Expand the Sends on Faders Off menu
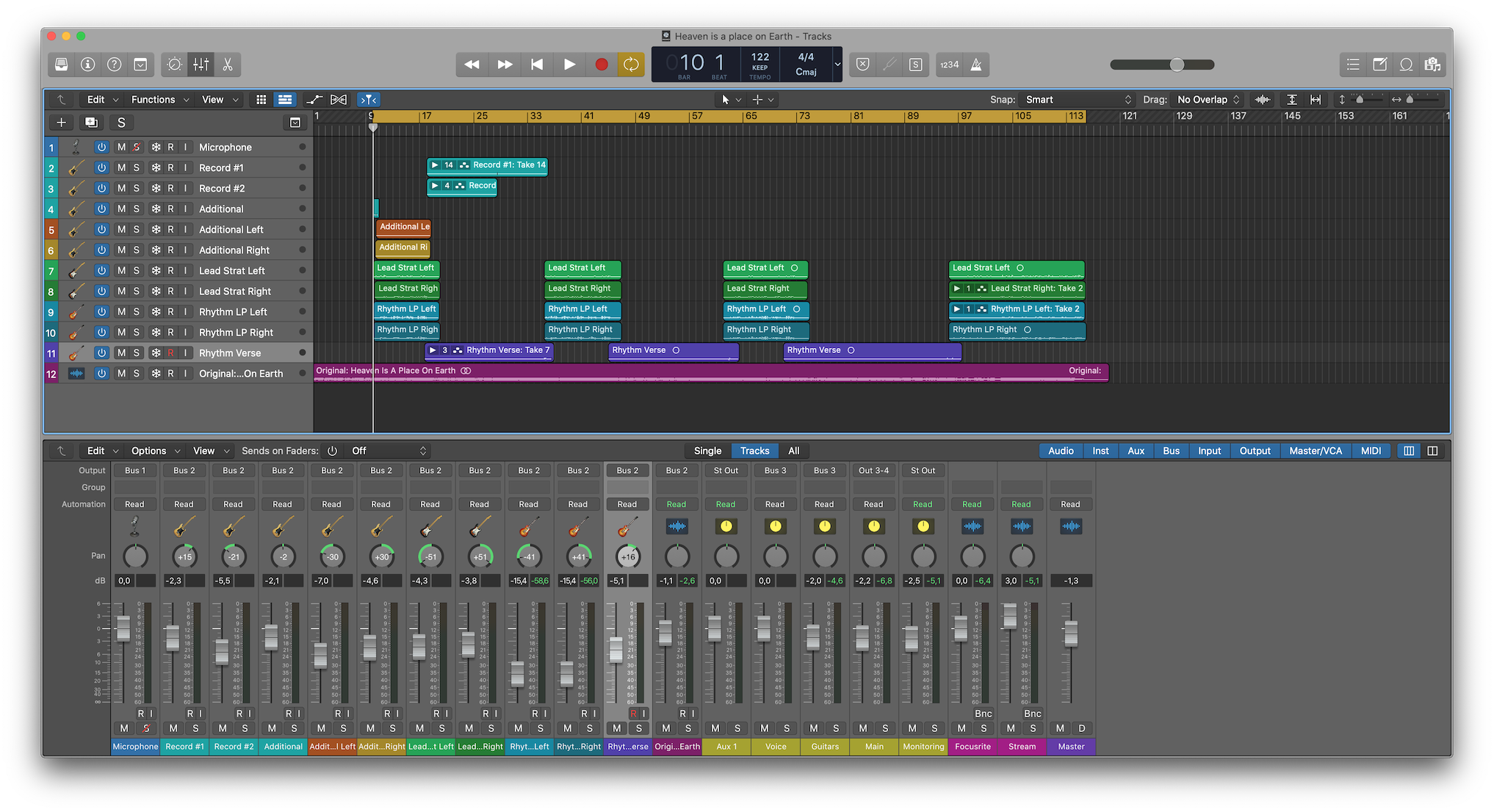1494x812 pixels. (x=389, y=451)
